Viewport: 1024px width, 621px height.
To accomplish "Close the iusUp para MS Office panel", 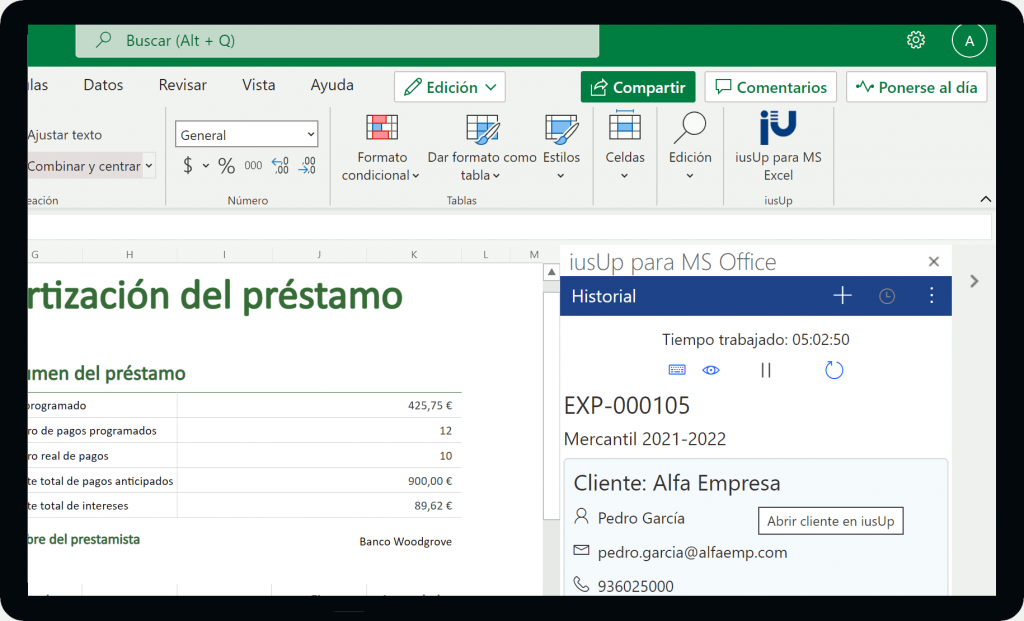I will pyautogui.click(x=934, y=262).
